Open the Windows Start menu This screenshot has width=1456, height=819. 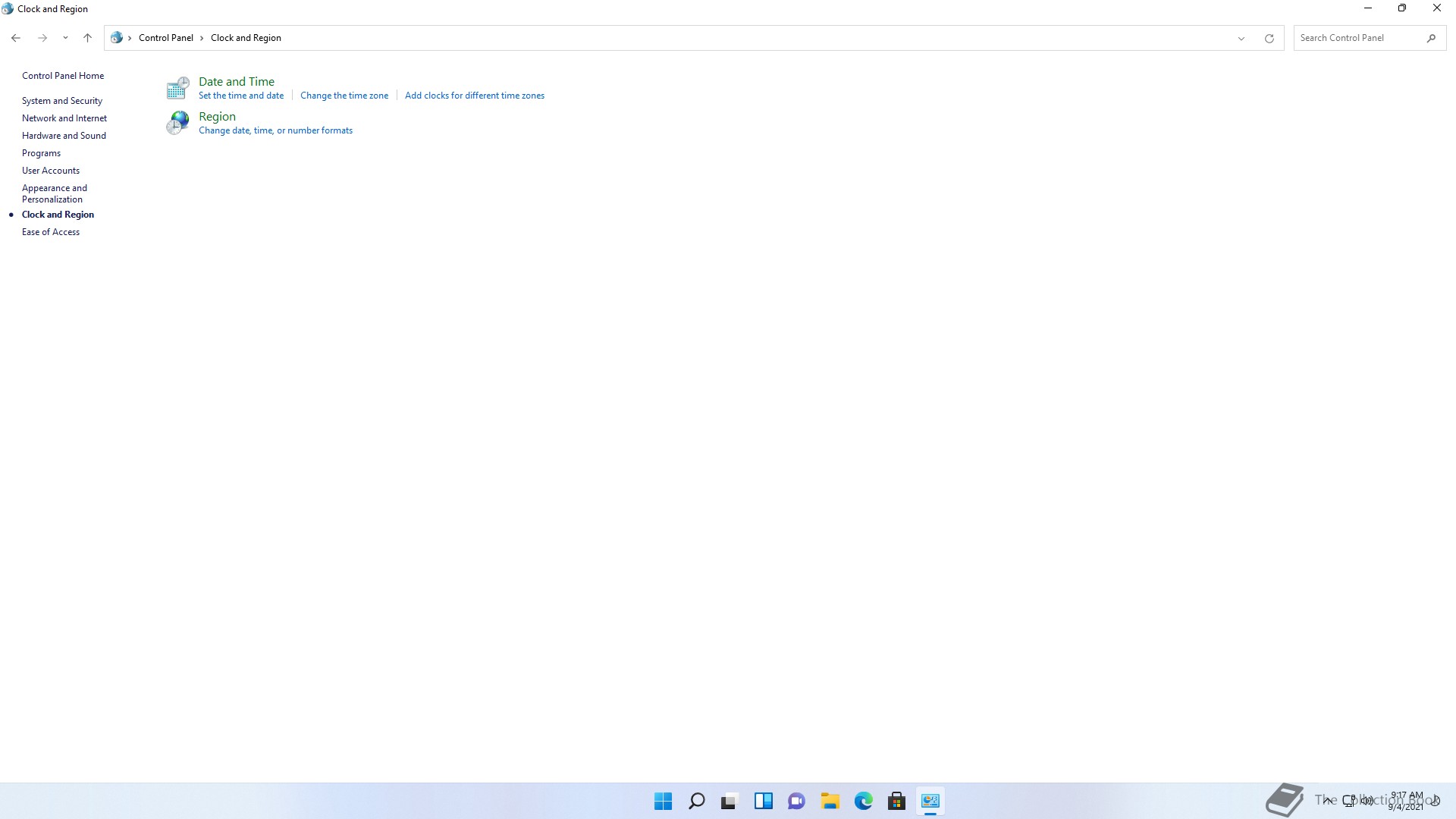coord(663,801)
